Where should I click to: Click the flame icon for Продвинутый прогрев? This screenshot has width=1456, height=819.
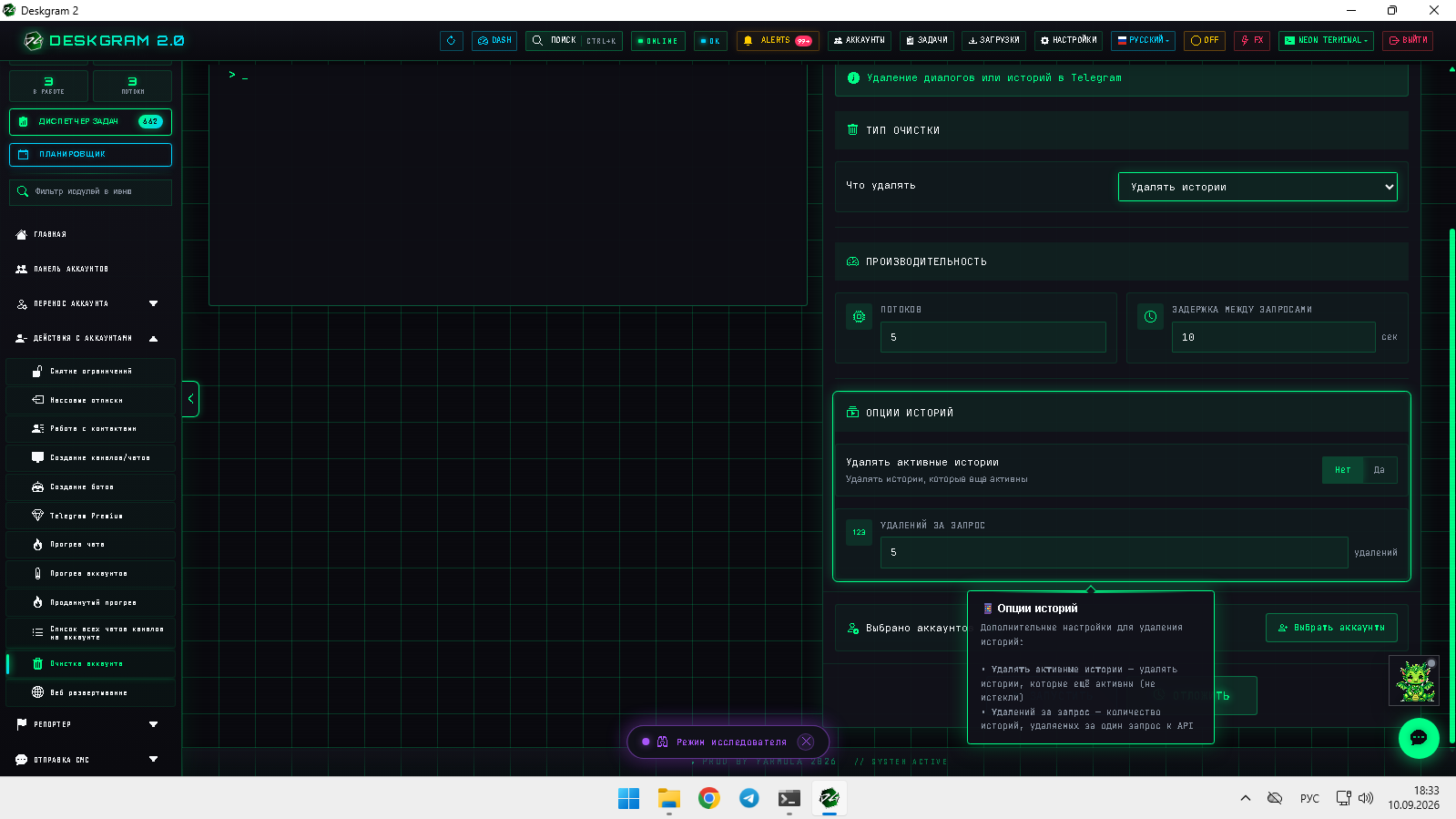tap(37, 603)
